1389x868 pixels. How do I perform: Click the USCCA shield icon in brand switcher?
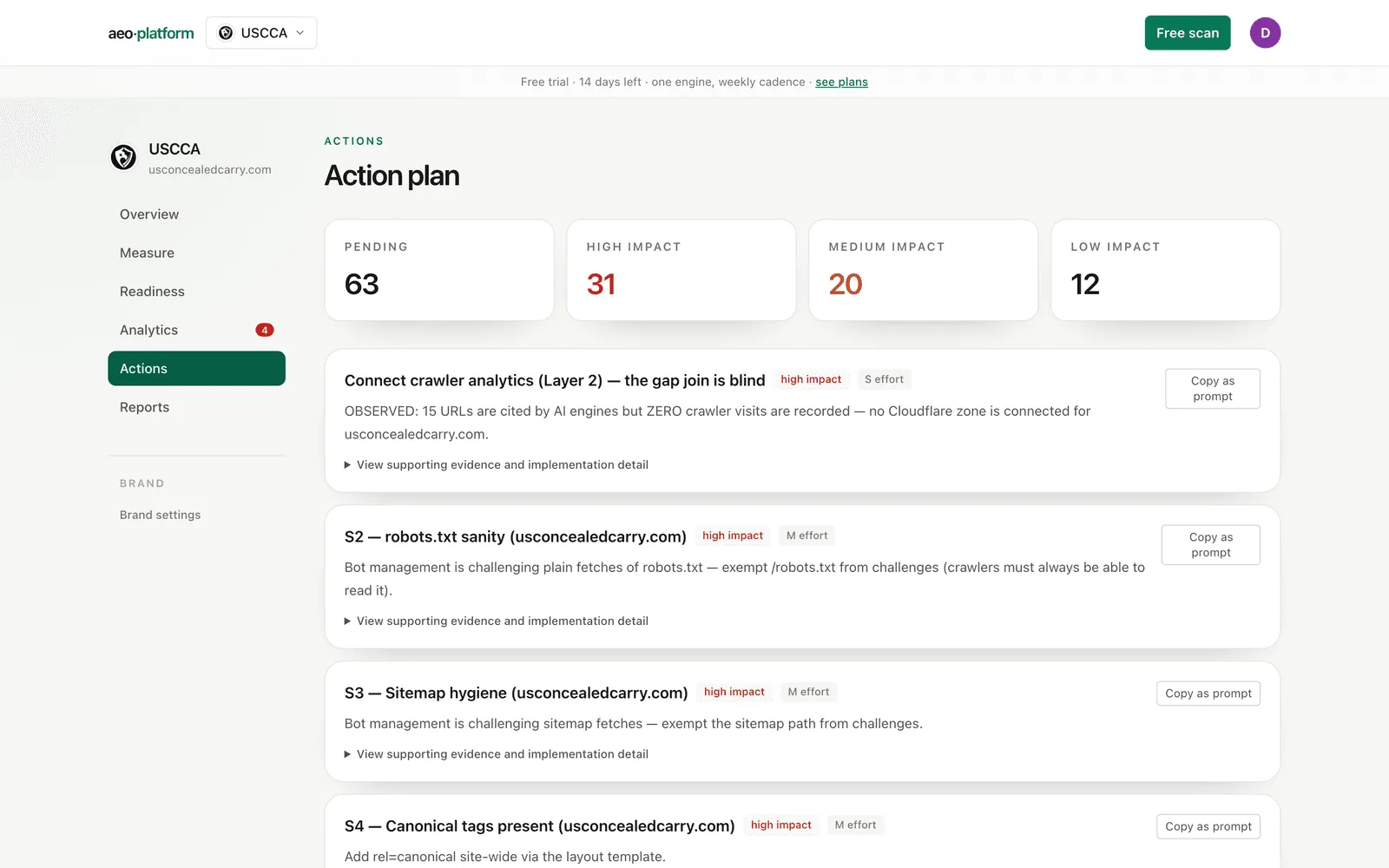coord(226,33)
